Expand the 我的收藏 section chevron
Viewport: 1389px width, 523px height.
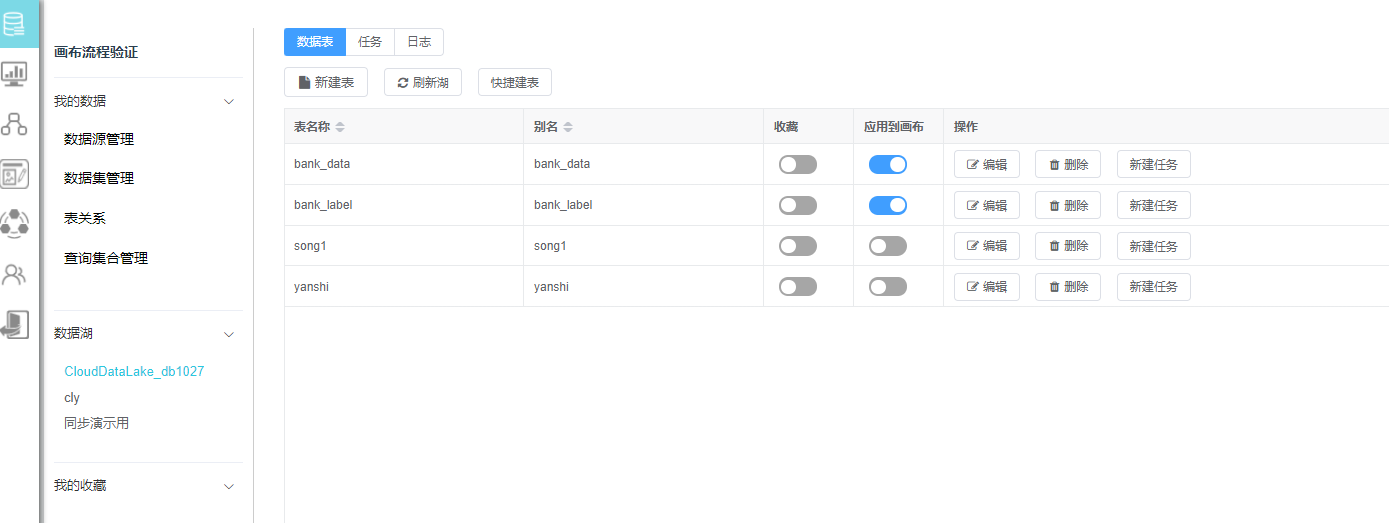point(229,487)
